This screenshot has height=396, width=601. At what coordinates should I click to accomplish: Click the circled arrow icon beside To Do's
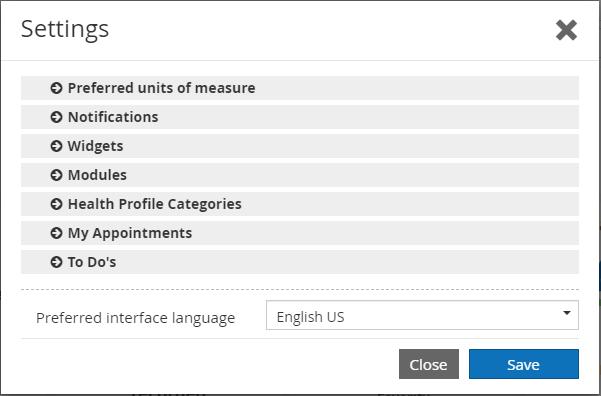tap(56, 262)
